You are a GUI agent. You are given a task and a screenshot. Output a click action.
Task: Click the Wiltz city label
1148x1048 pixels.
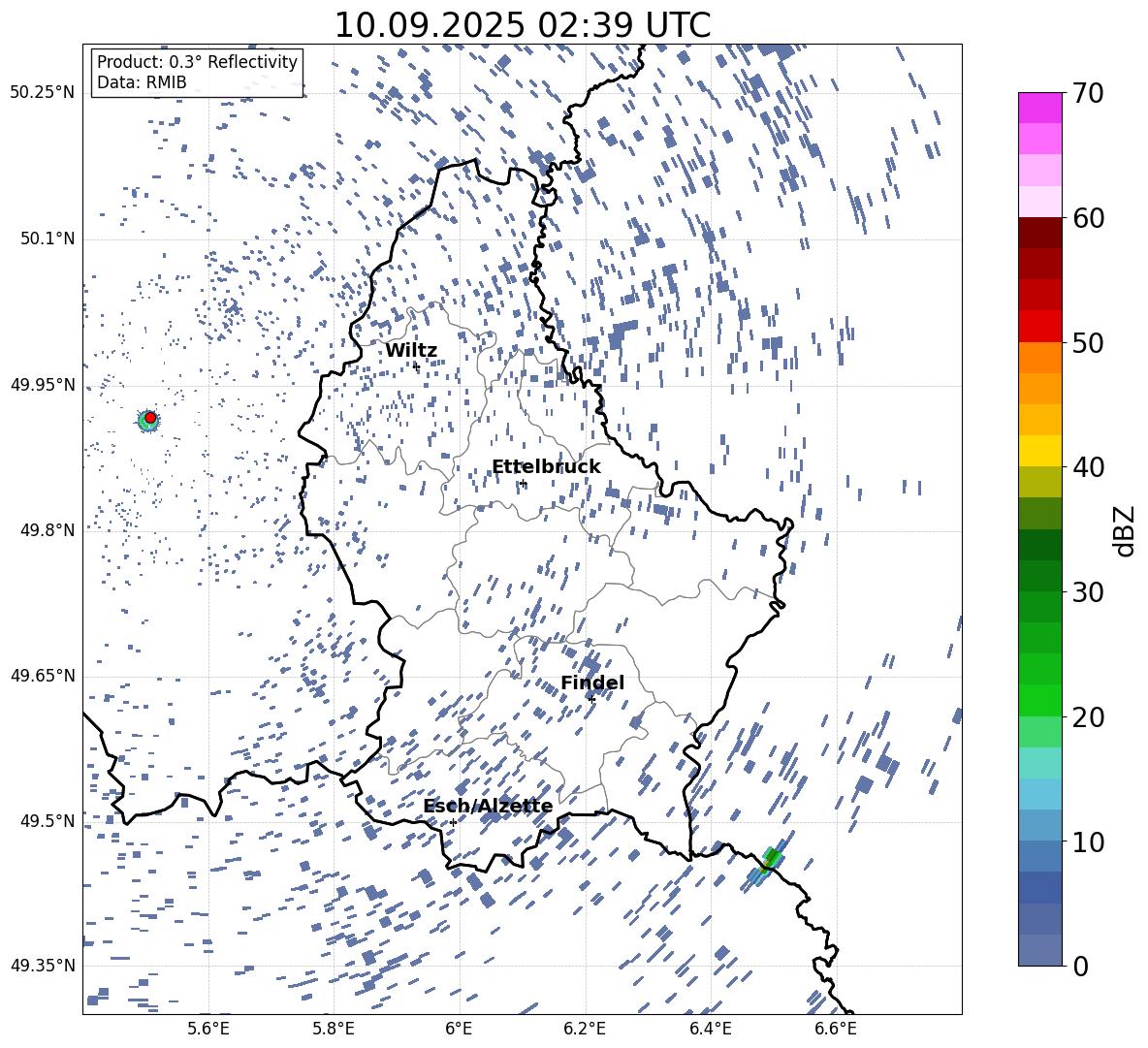pos(411,351)
